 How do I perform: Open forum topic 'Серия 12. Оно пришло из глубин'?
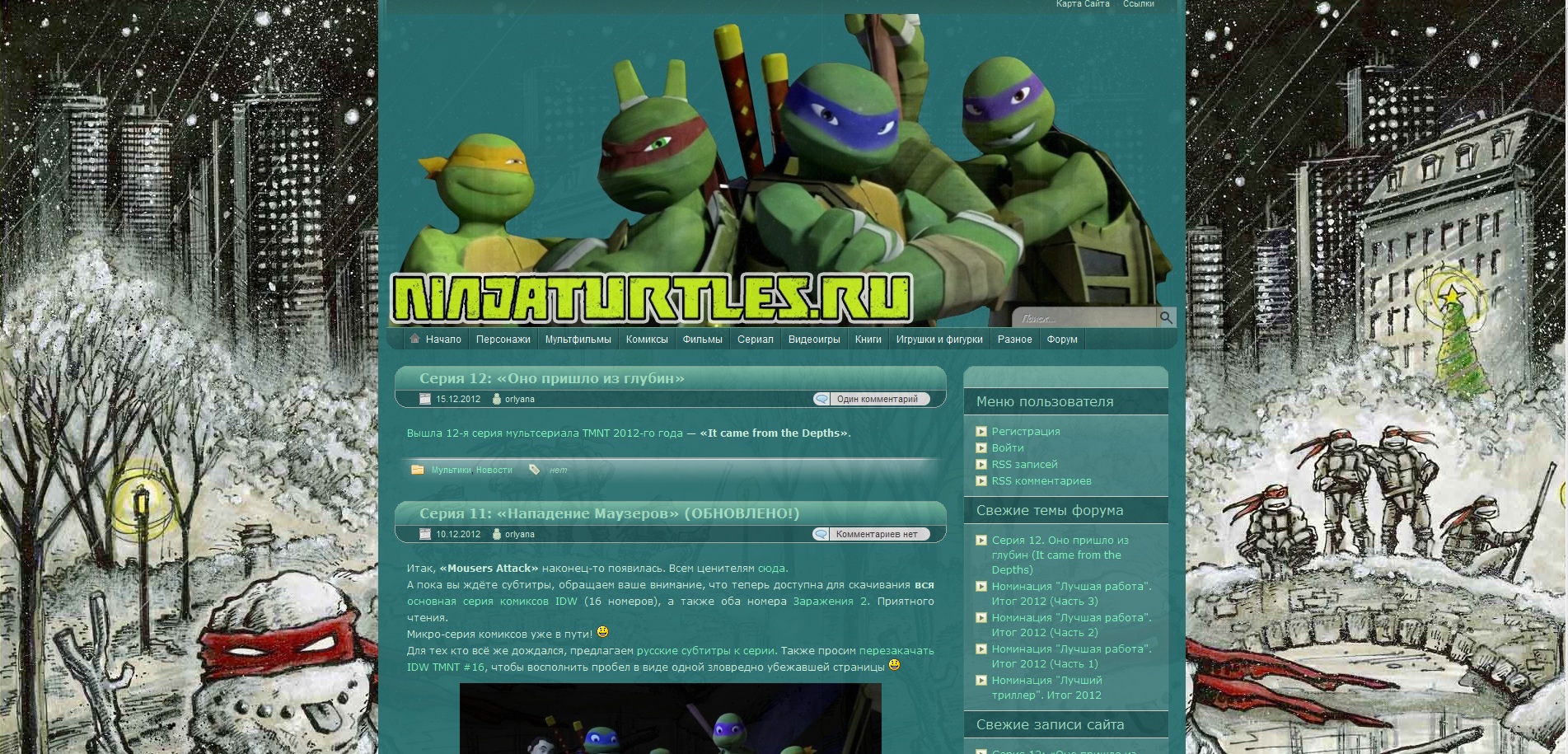tap(1060, 555)
